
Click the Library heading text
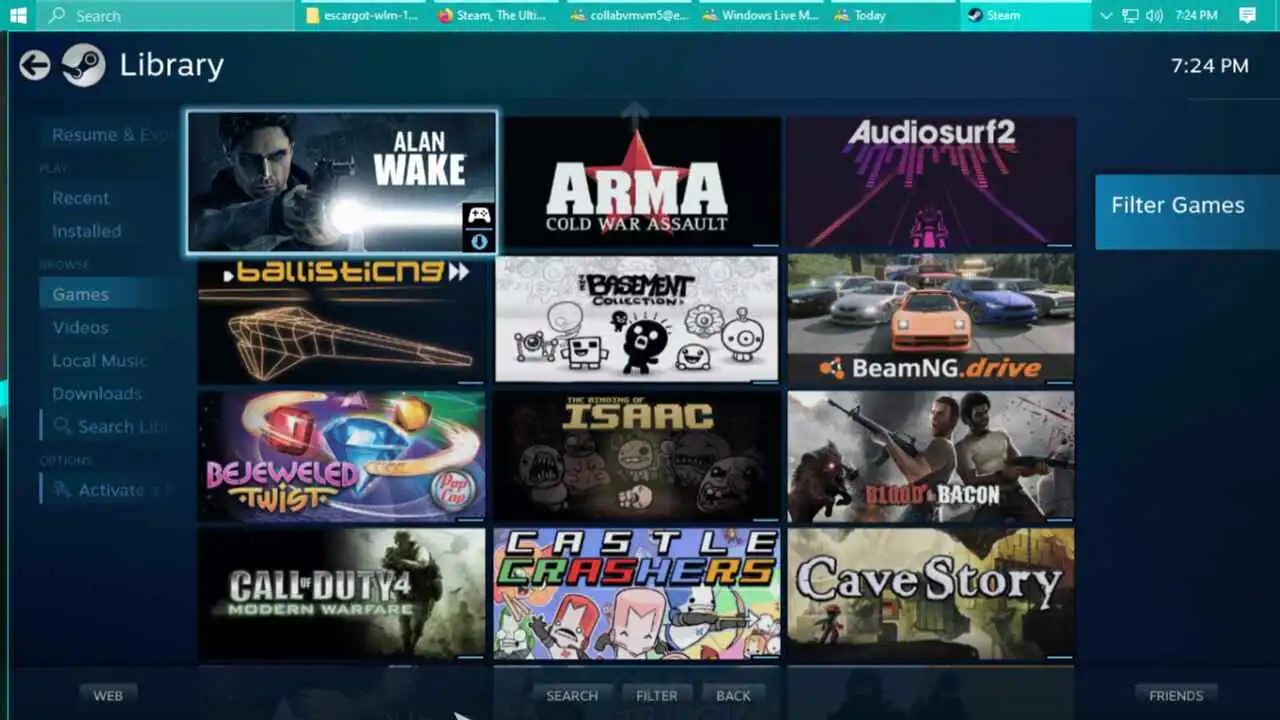tap(171, 65)
